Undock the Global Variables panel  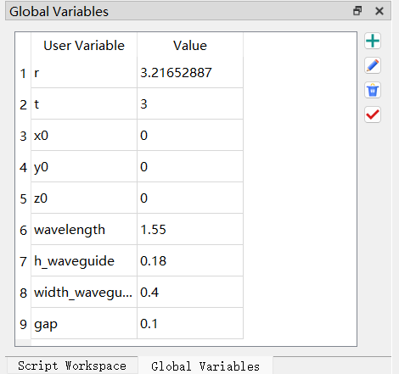pyautogui.click(x=357, y=11)
